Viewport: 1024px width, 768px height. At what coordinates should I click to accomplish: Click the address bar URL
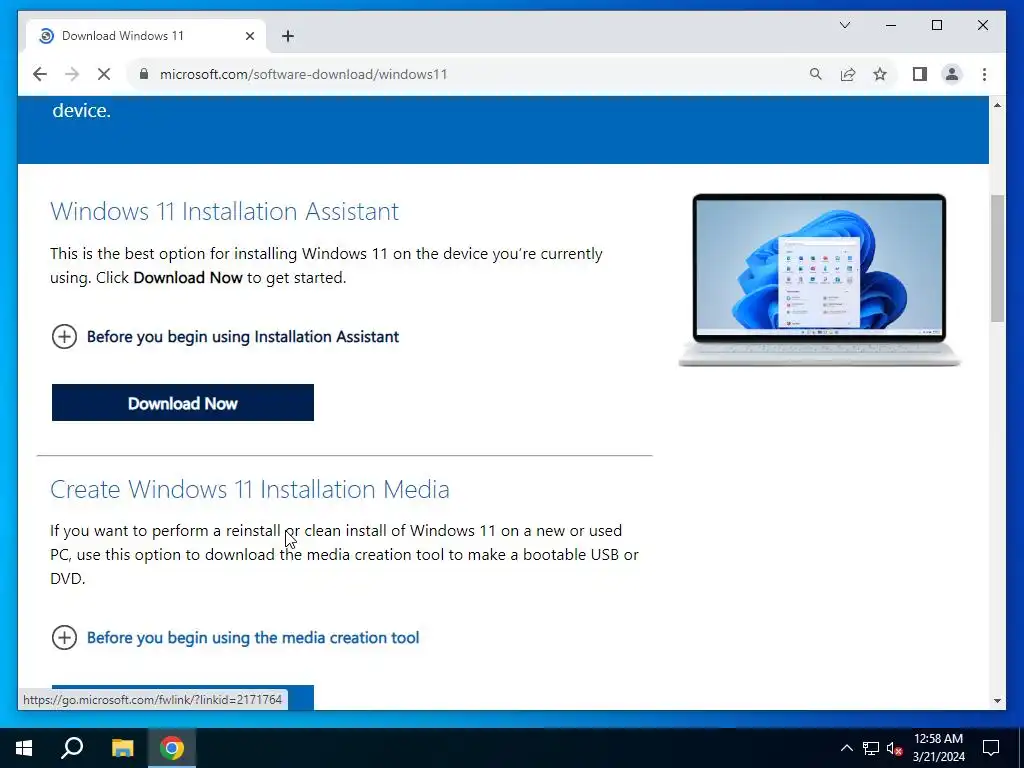pyautogui.click(x=304, y=74)
